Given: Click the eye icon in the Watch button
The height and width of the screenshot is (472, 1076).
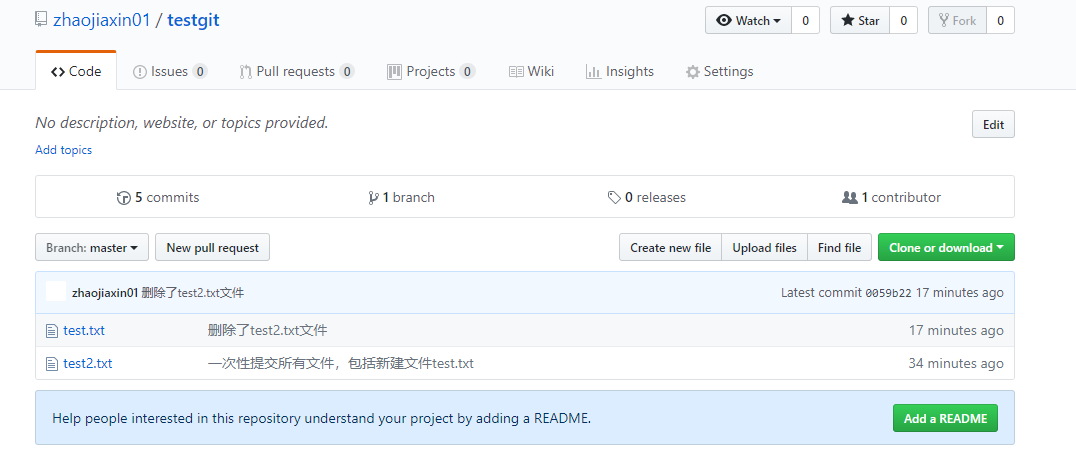Looking at the screenshot, I should [724, 21].
